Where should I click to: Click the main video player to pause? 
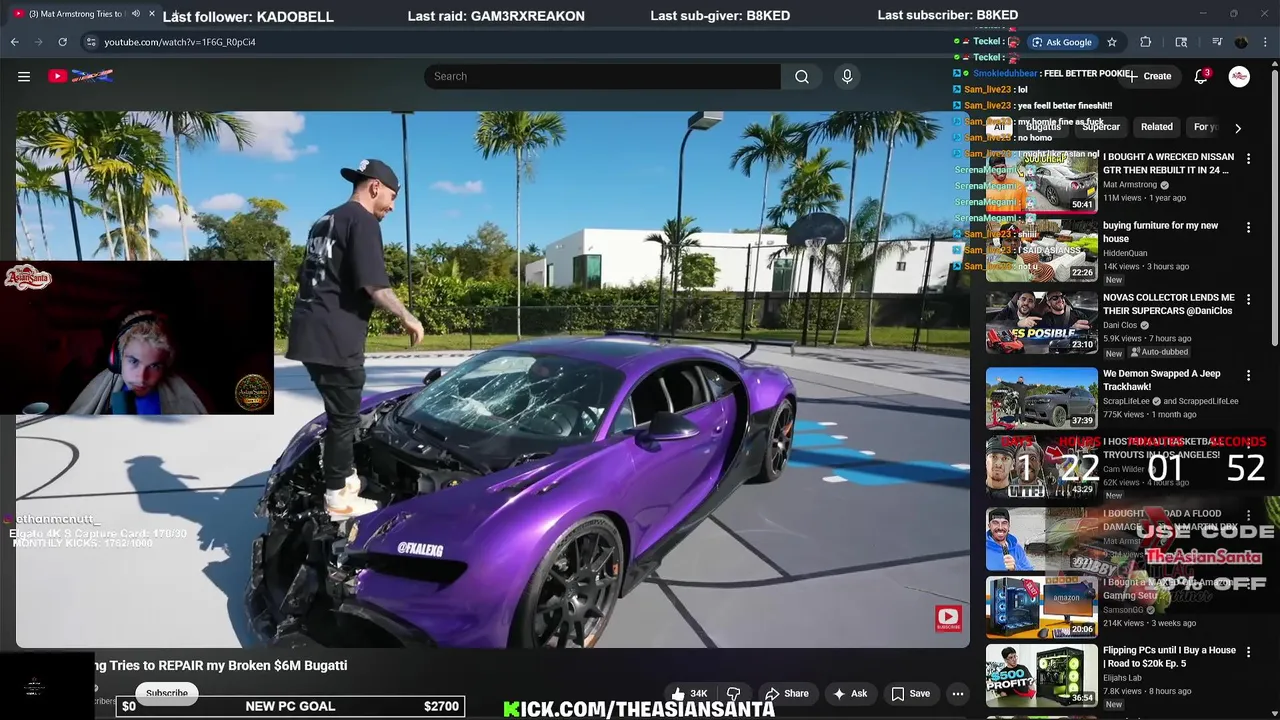pos(492,380)
